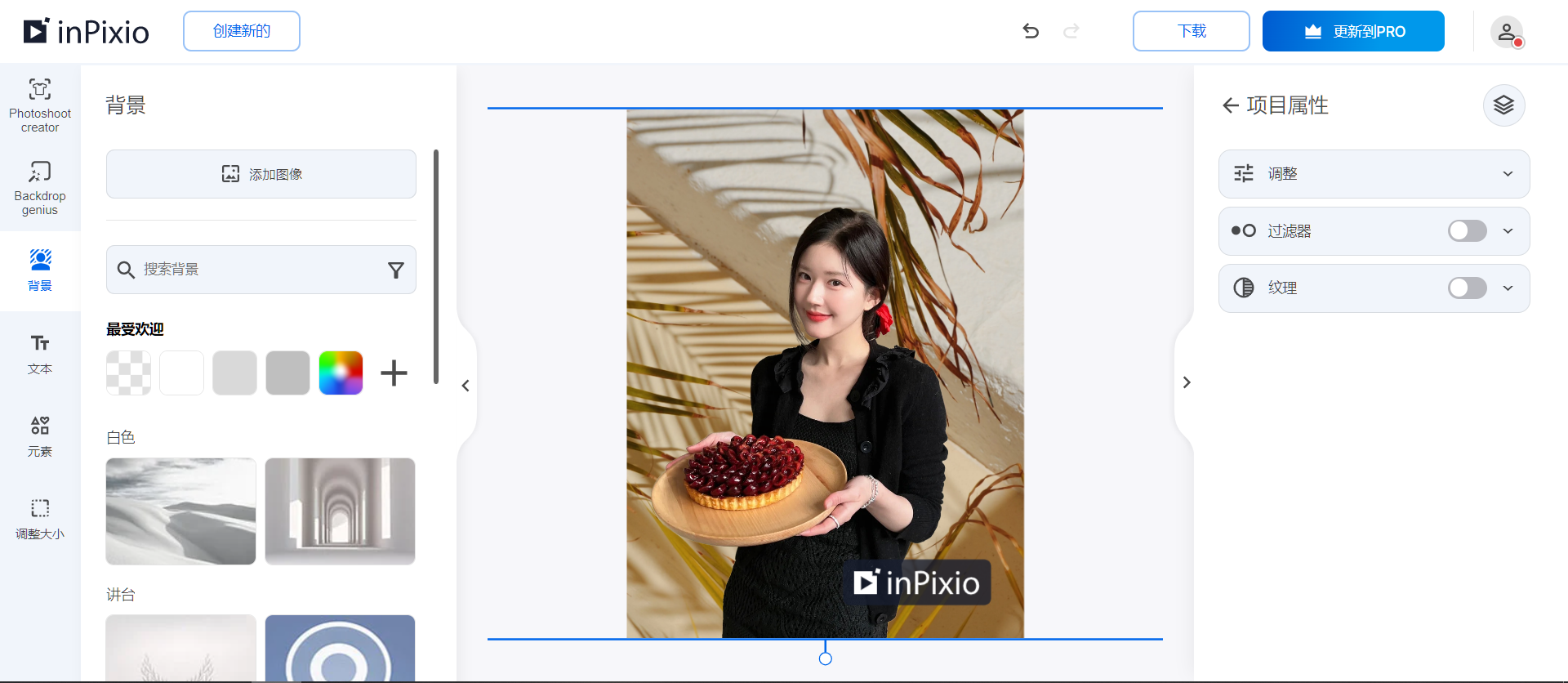Open the 调整大小 resize tool

(40, 519)
